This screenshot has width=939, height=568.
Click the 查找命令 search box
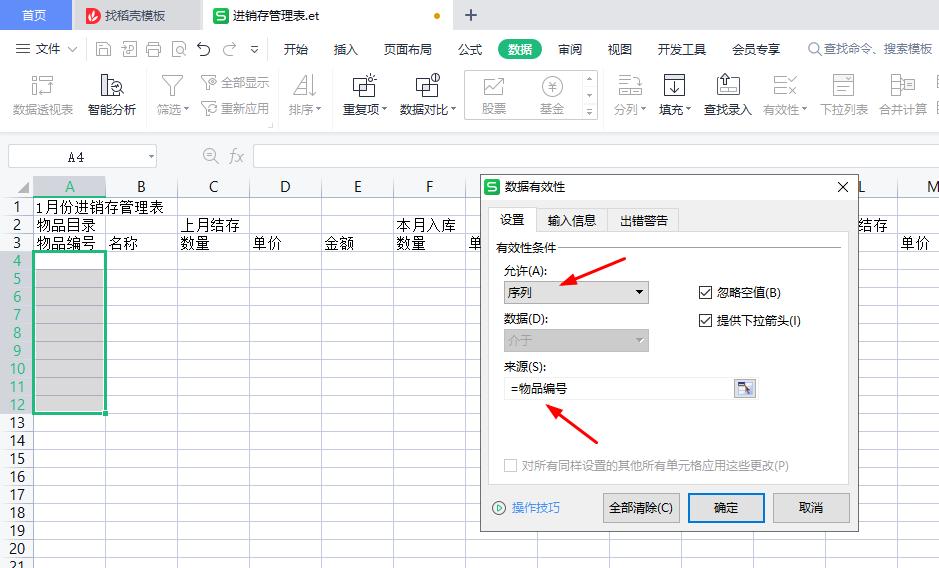coord(871,49)
